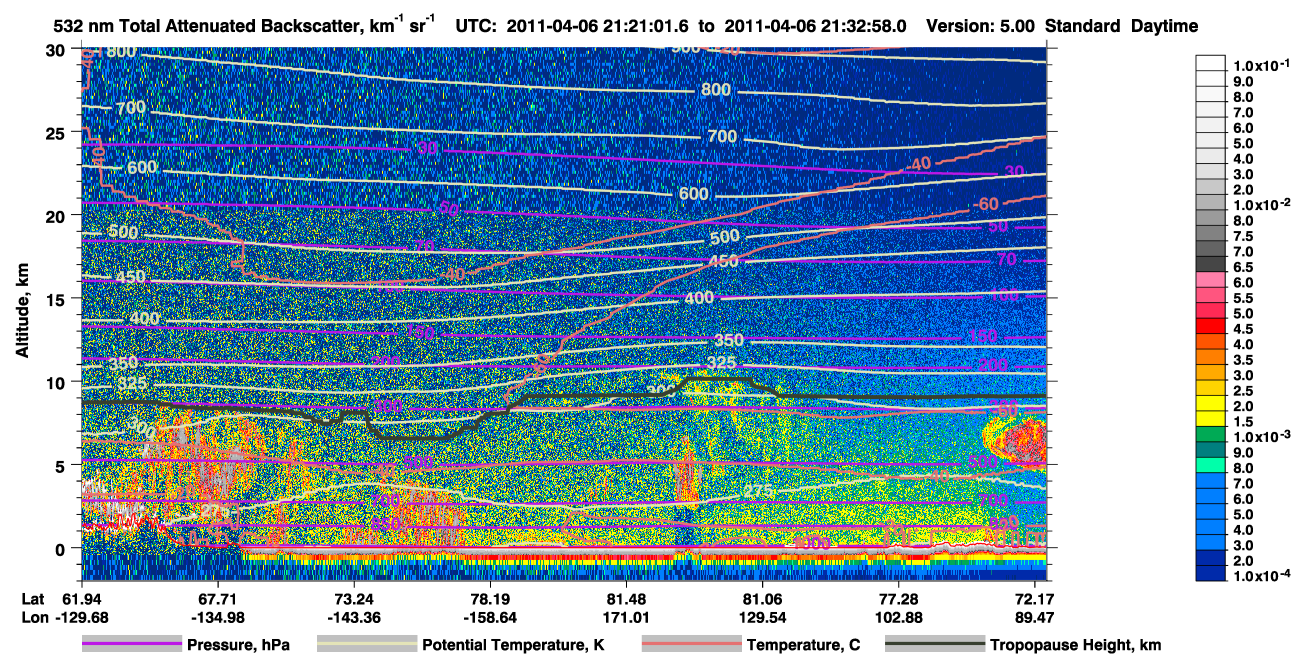The width and height of the screenshot is (1300, 667).
Task: Click the red-pink cloud feature at the plot's right edge
Action: 1017,441
